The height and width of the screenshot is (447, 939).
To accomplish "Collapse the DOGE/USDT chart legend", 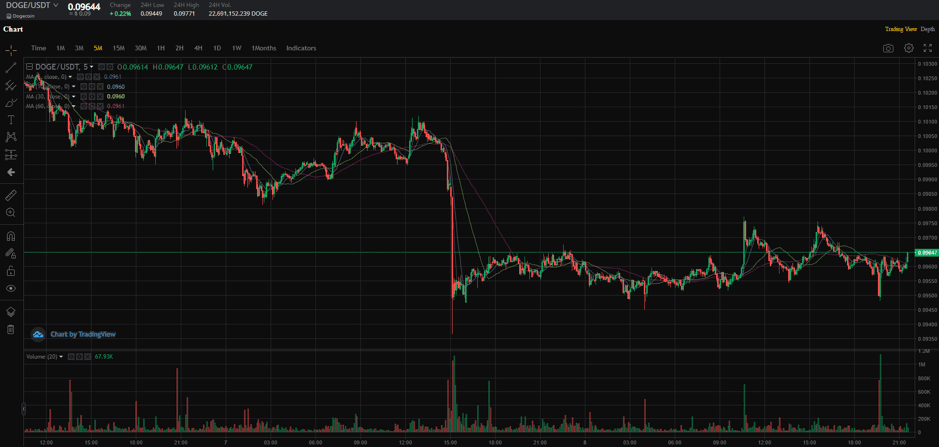I will pos(30,67).
